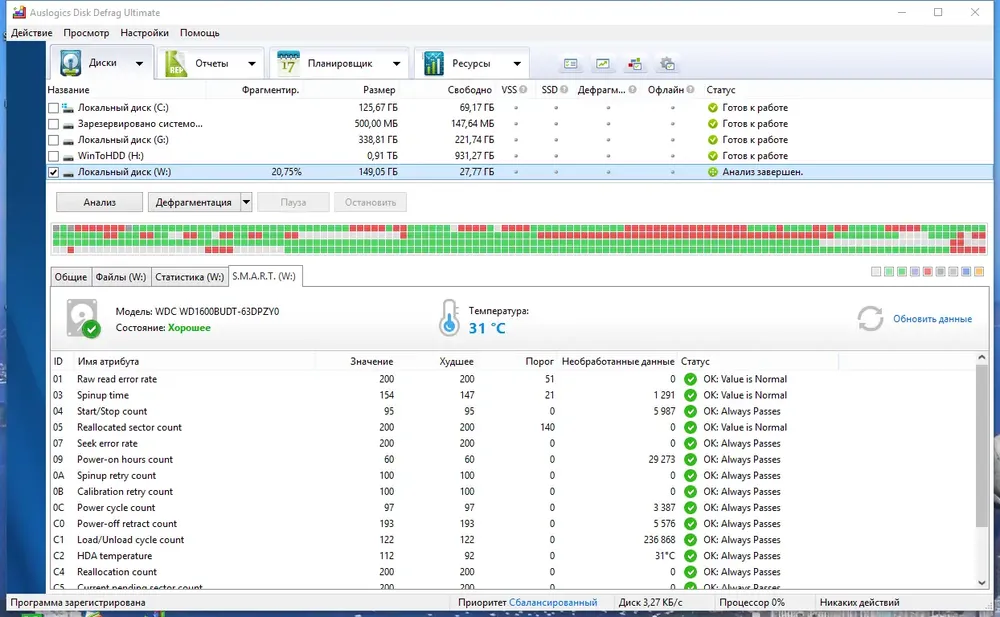This screenshot has height=617, width=1000.
Task: Click the checklist view icon in toolbar
Action: click(x=571, y=63)
